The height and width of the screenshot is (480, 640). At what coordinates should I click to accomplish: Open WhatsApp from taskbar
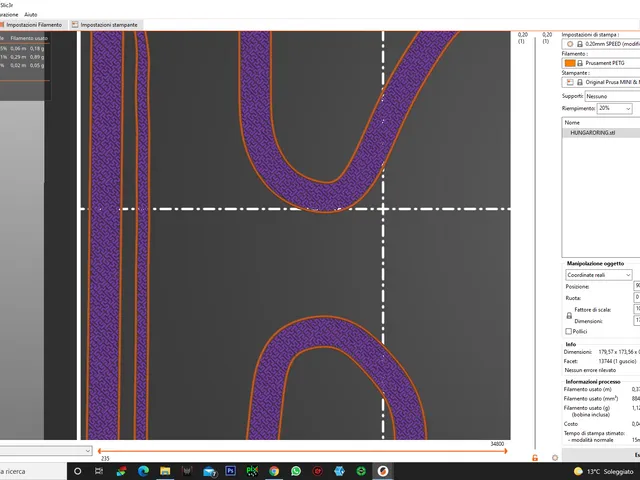tap(296, 471)
